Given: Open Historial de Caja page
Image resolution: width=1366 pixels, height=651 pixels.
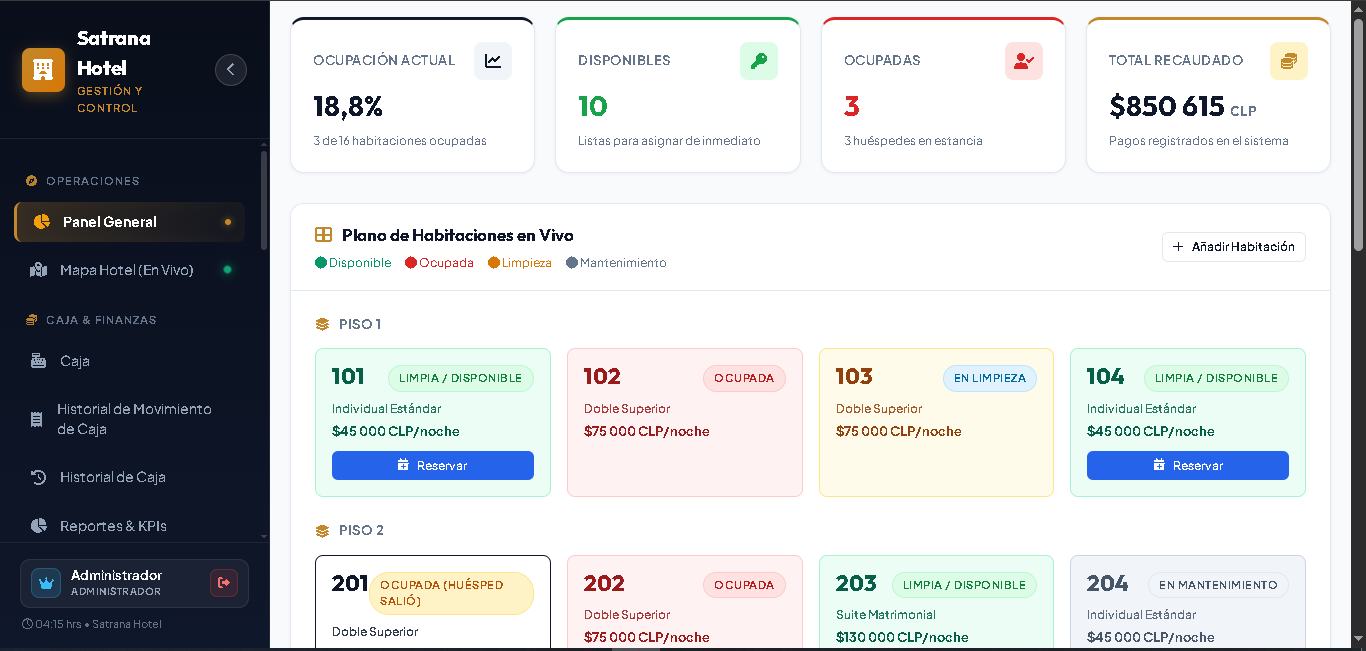Looking at the screenshot, I should pyautogui.click(x=129, y=477).
